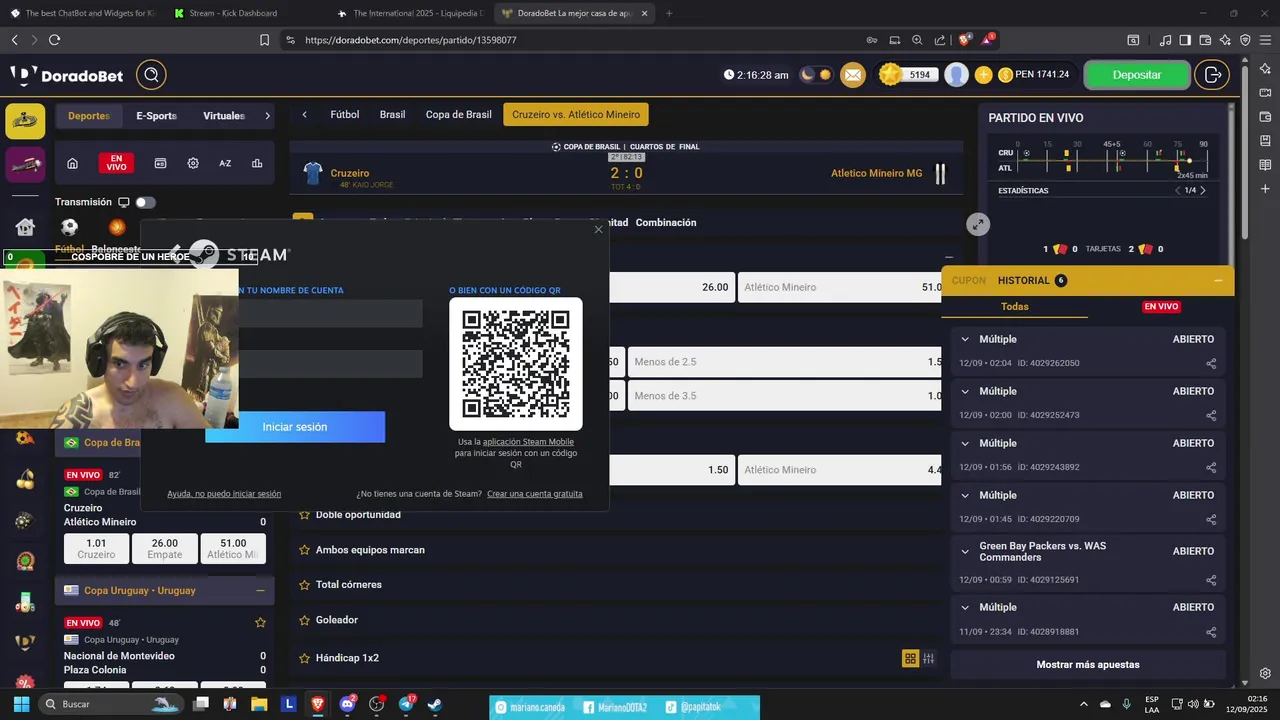
Task: Favorite the Nacional de Montevideo match star
Action: click(260, 622)
